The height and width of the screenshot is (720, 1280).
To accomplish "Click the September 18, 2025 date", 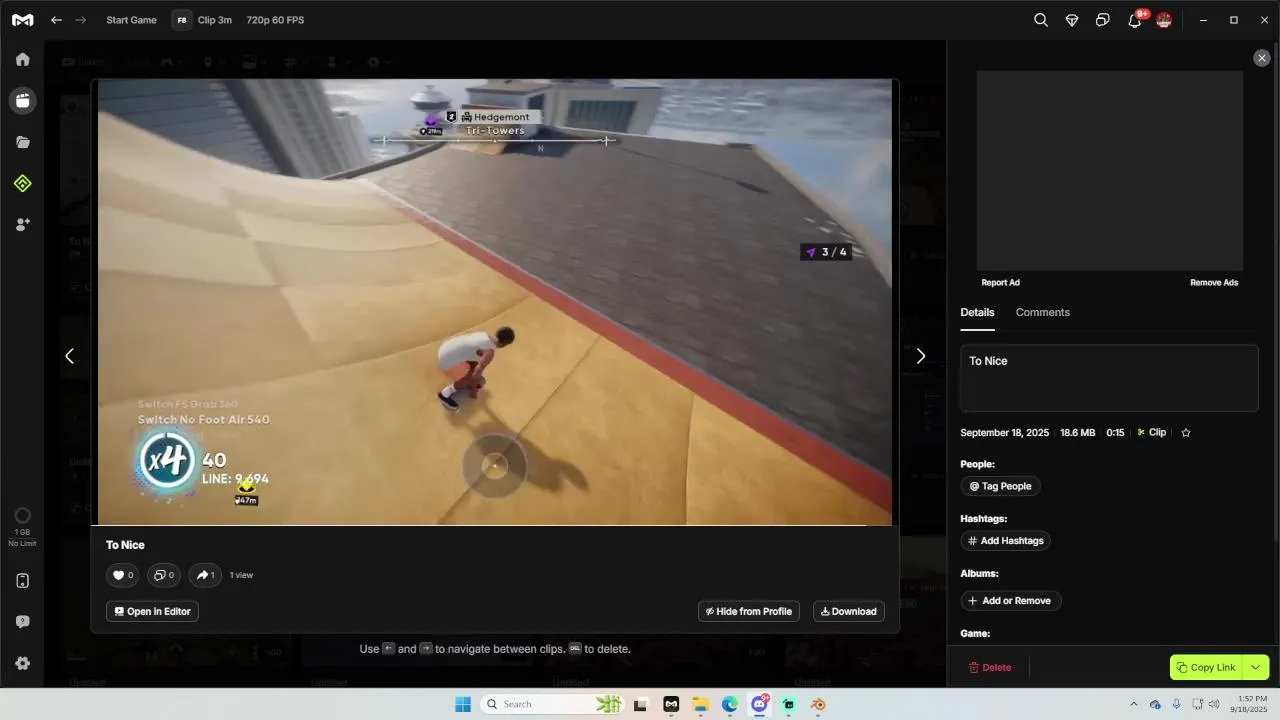I will [1004, 433].
